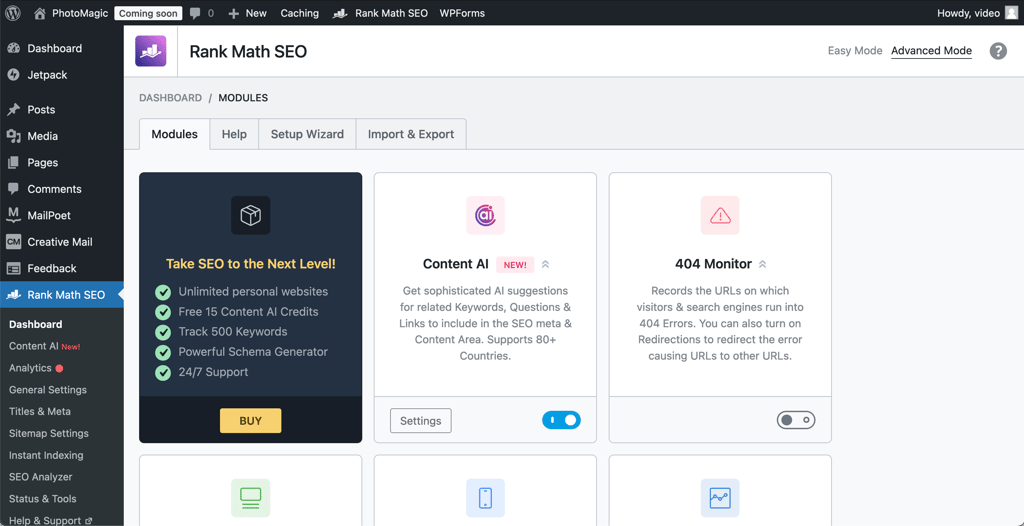Open the Setup Wizard tab

[x=308, y=134]
